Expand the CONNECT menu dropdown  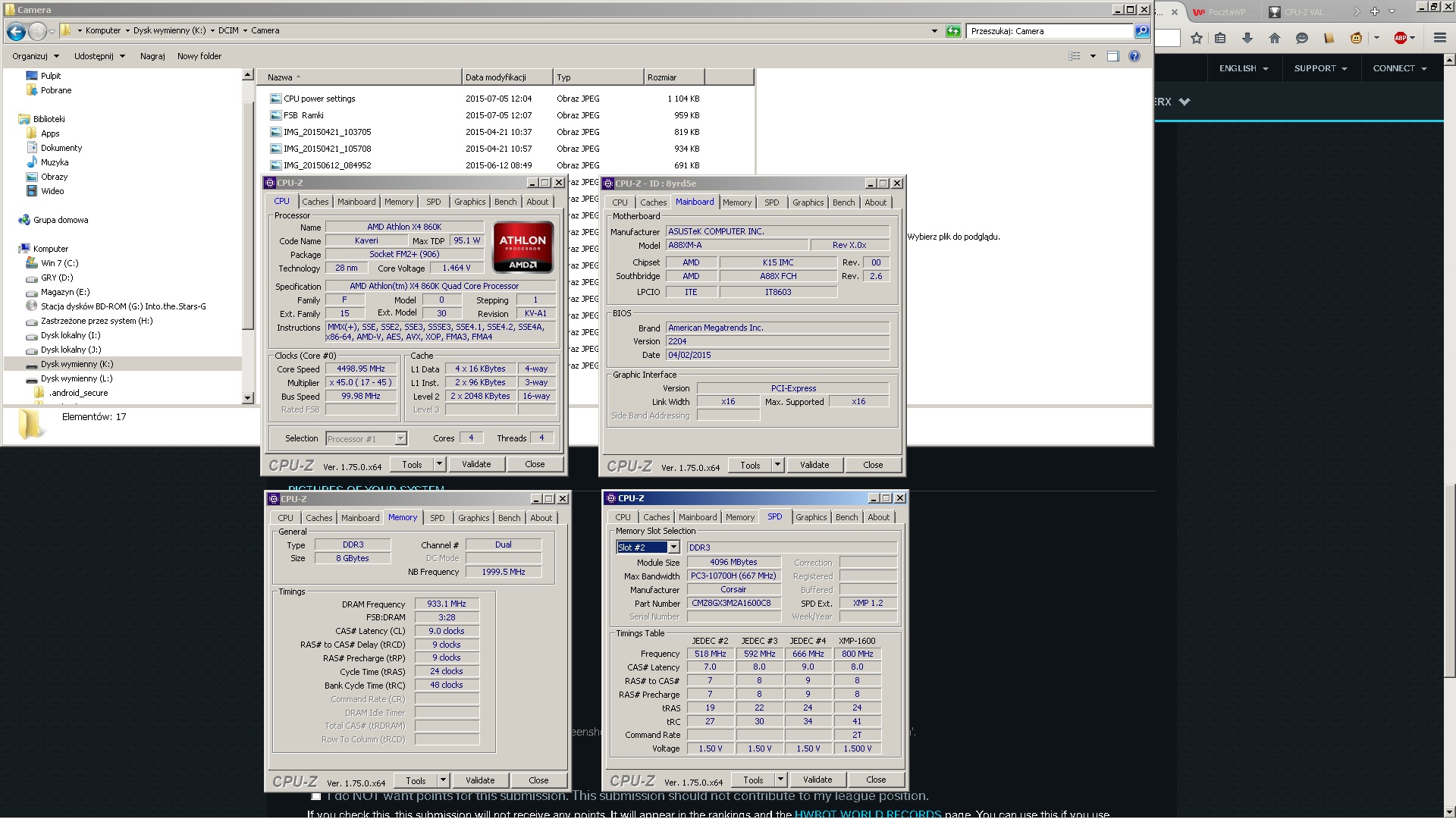(1400, 68)
